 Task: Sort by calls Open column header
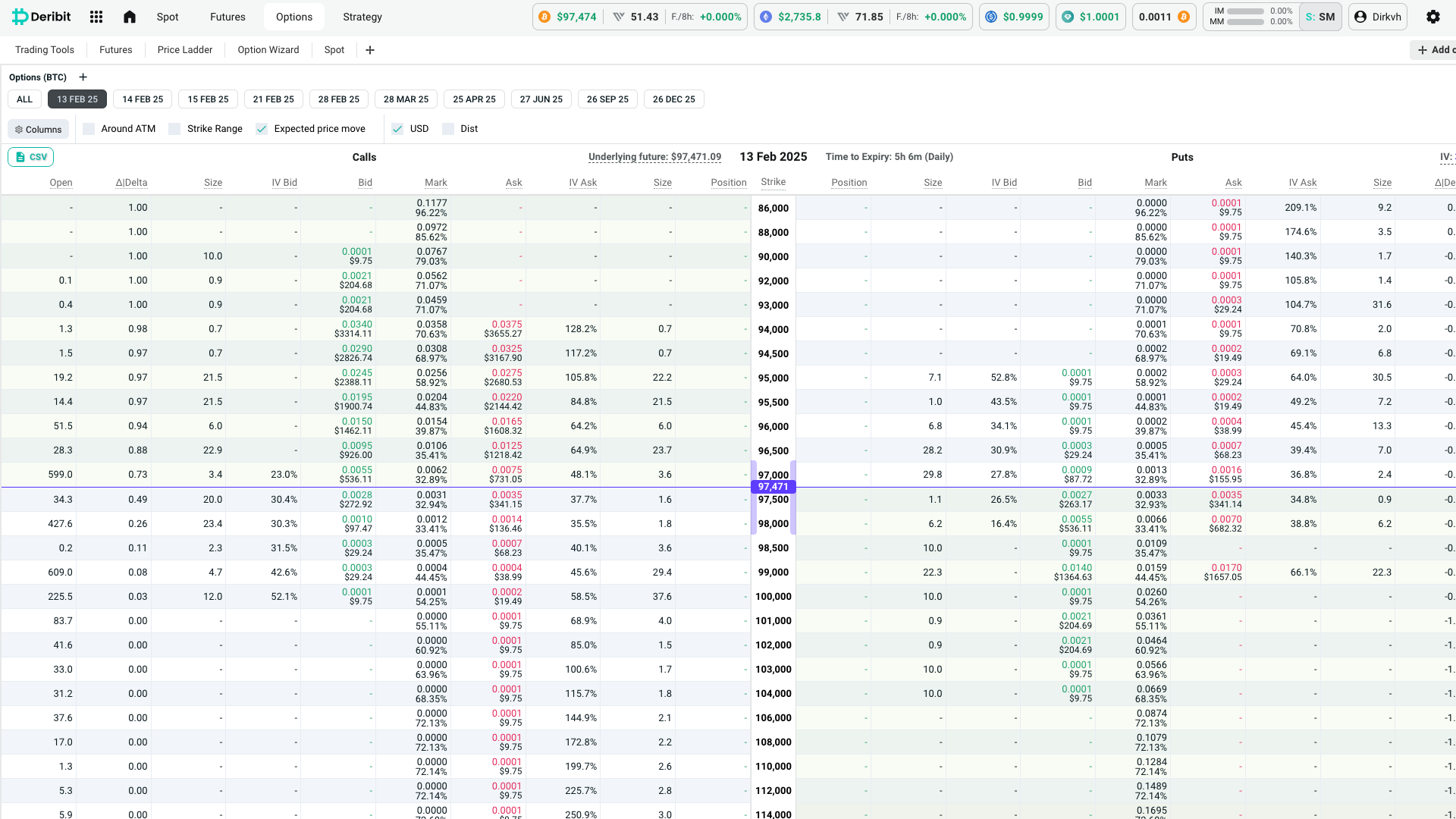[x=61, y=183]
